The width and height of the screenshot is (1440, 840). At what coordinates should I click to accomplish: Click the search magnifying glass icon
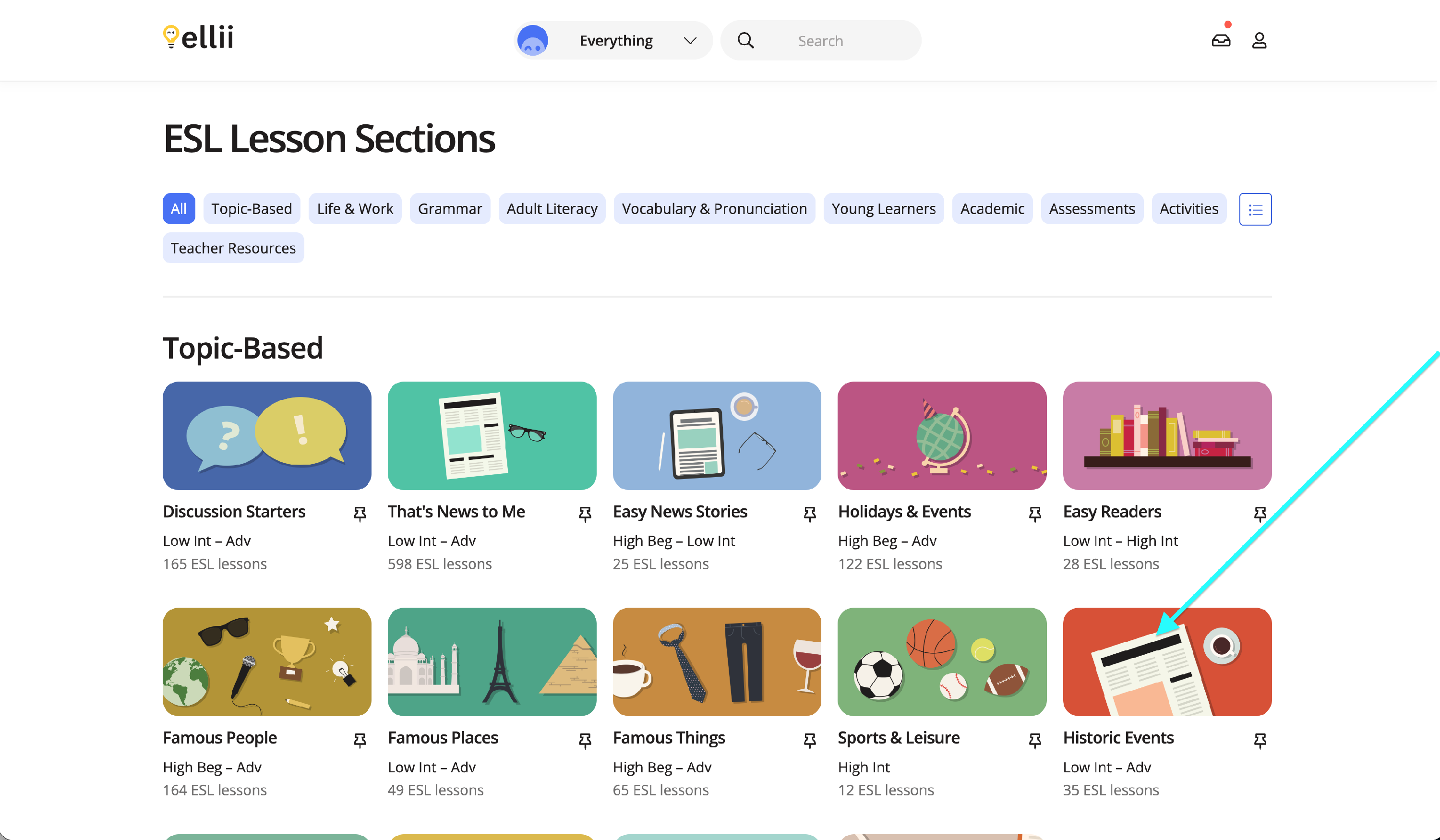[x=745, y=41]
